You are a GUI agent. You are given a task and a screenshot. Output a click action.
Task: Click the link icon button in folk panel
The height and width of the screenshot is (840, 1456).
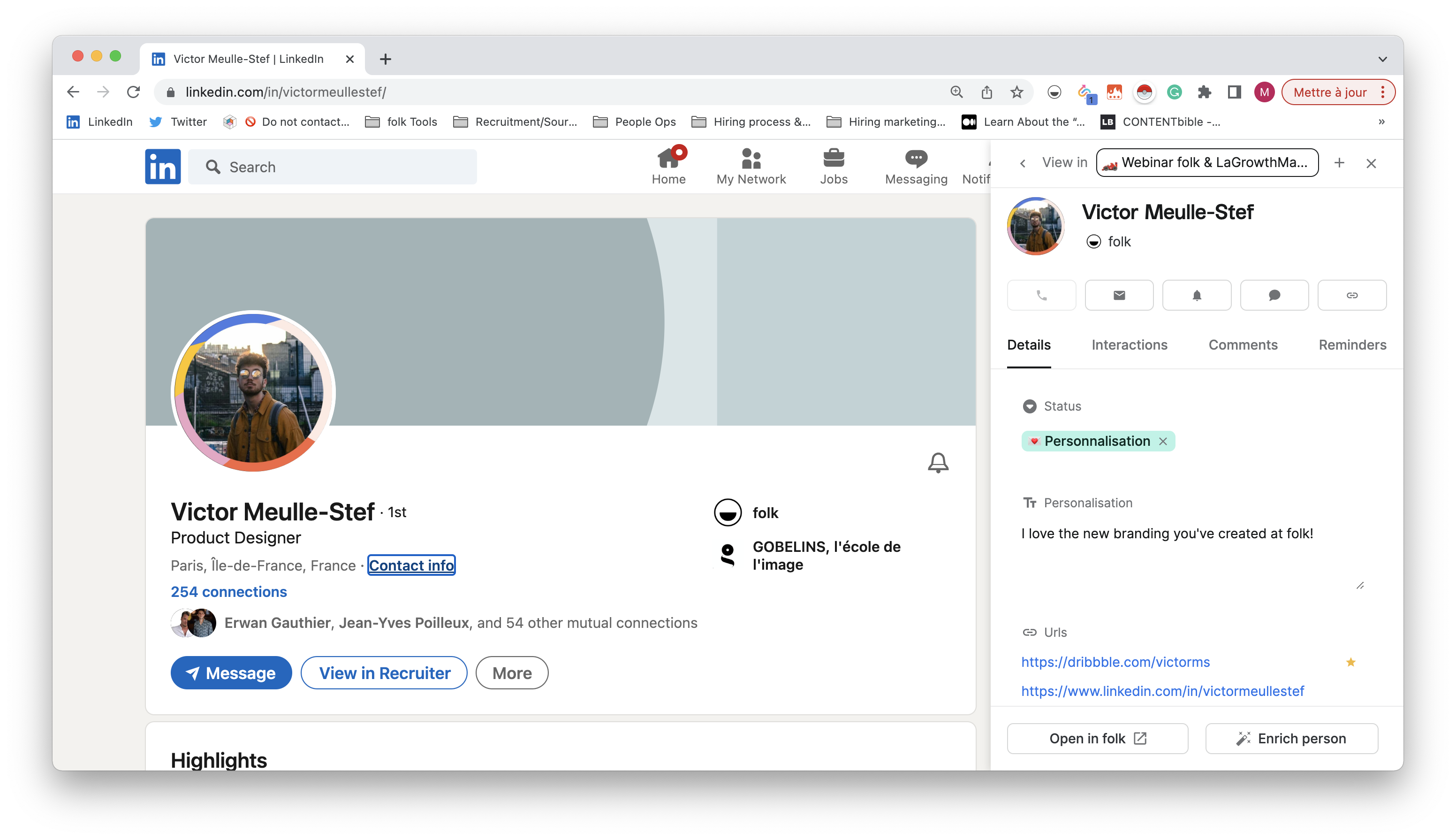point(1351,295)
